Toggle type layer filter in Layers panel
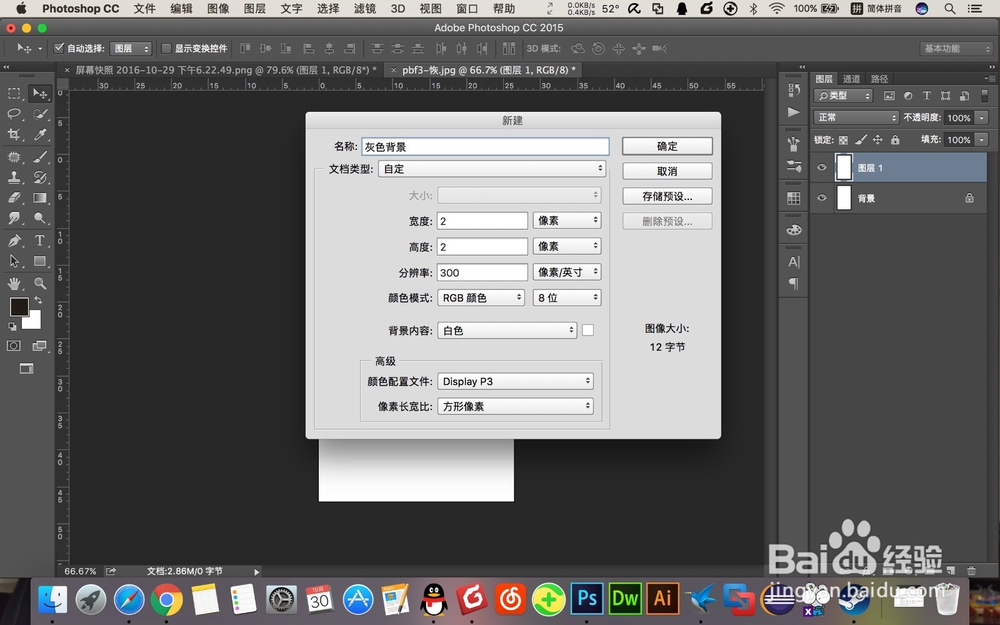The width and height of the screenshot is (1000, 625). point(927,96)
